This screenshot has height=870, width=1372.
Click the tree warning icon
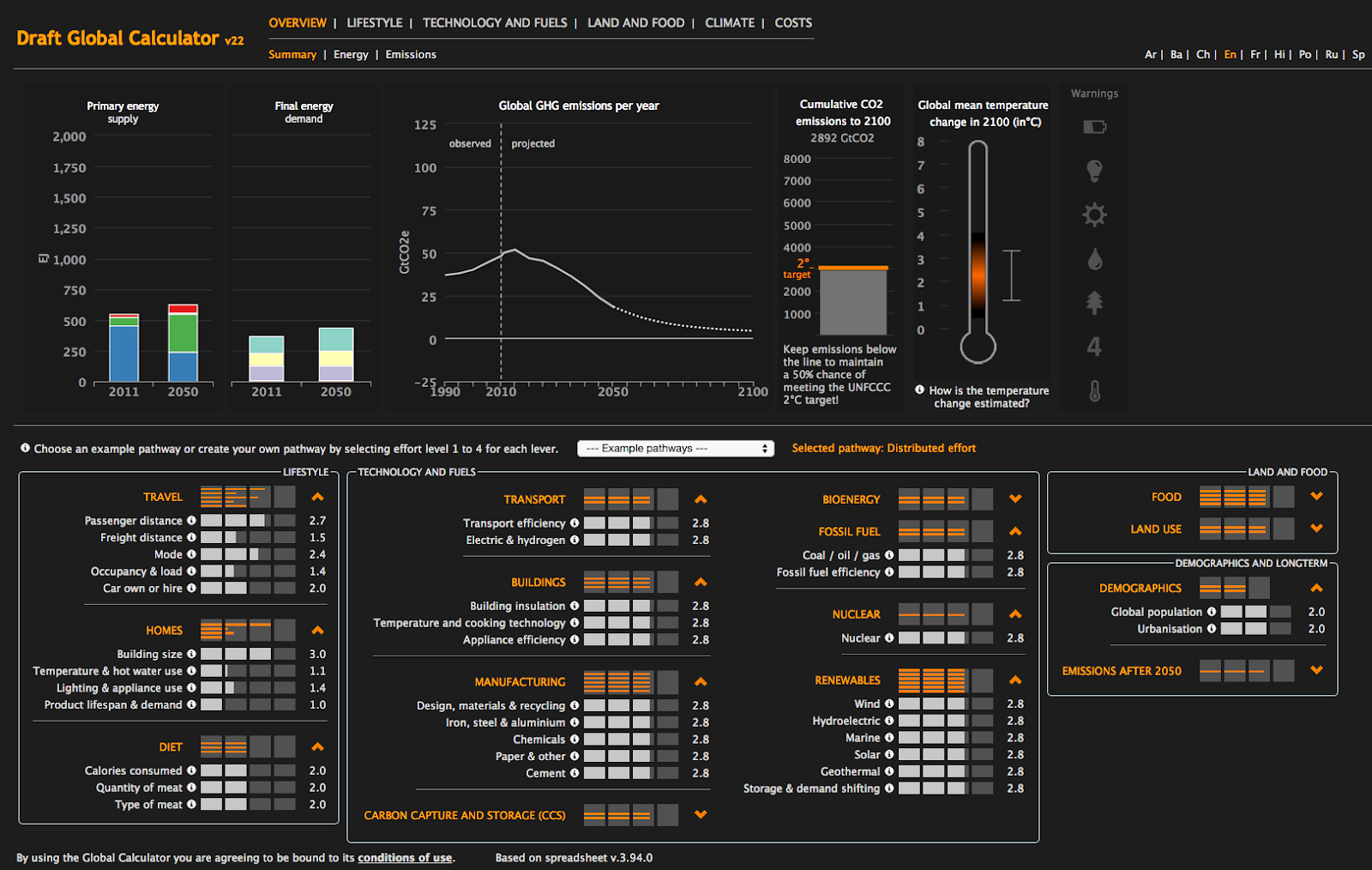click(x=1094, y=302)
